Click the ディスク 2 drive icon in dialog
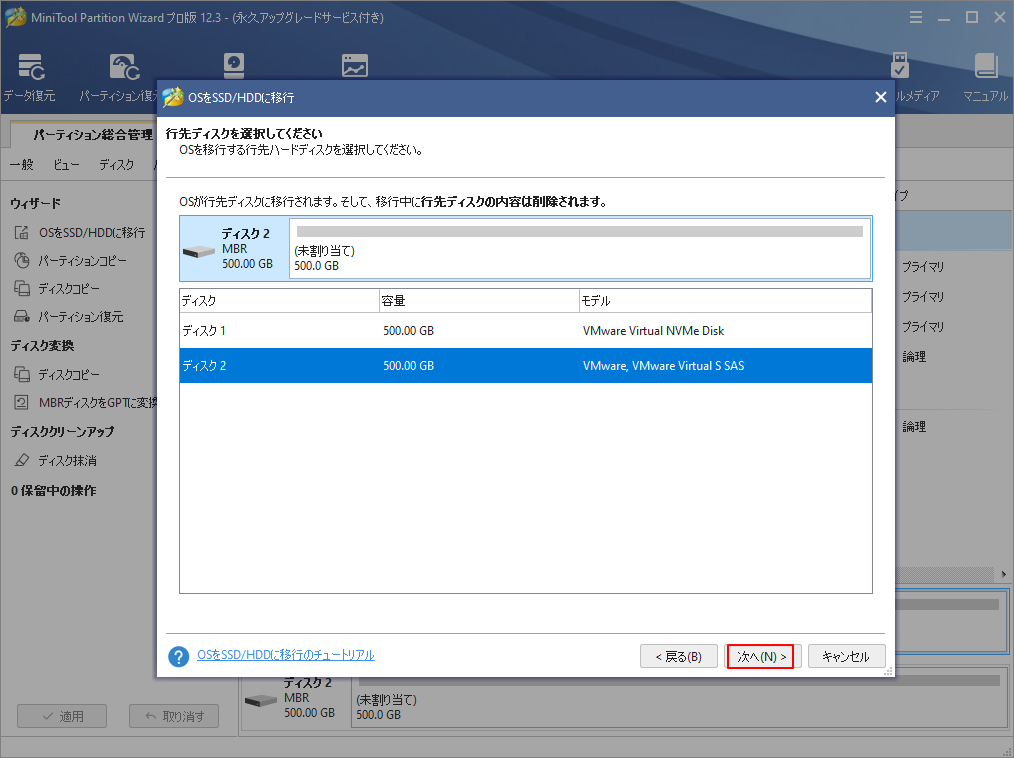The width and height of the screenshot is (1014, 758). 199,251
